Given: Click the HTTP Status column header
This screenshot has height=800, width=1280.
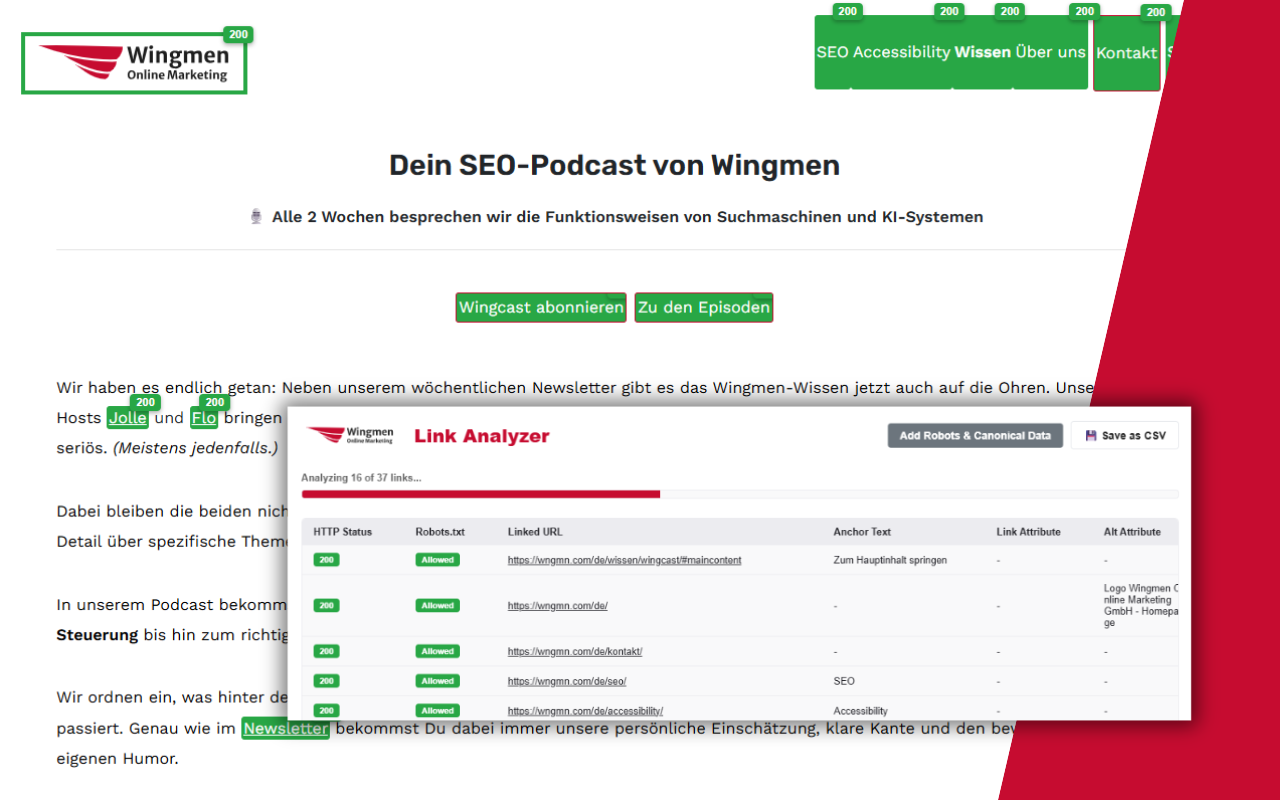Looking at the screenshot, I should (342, 532).
